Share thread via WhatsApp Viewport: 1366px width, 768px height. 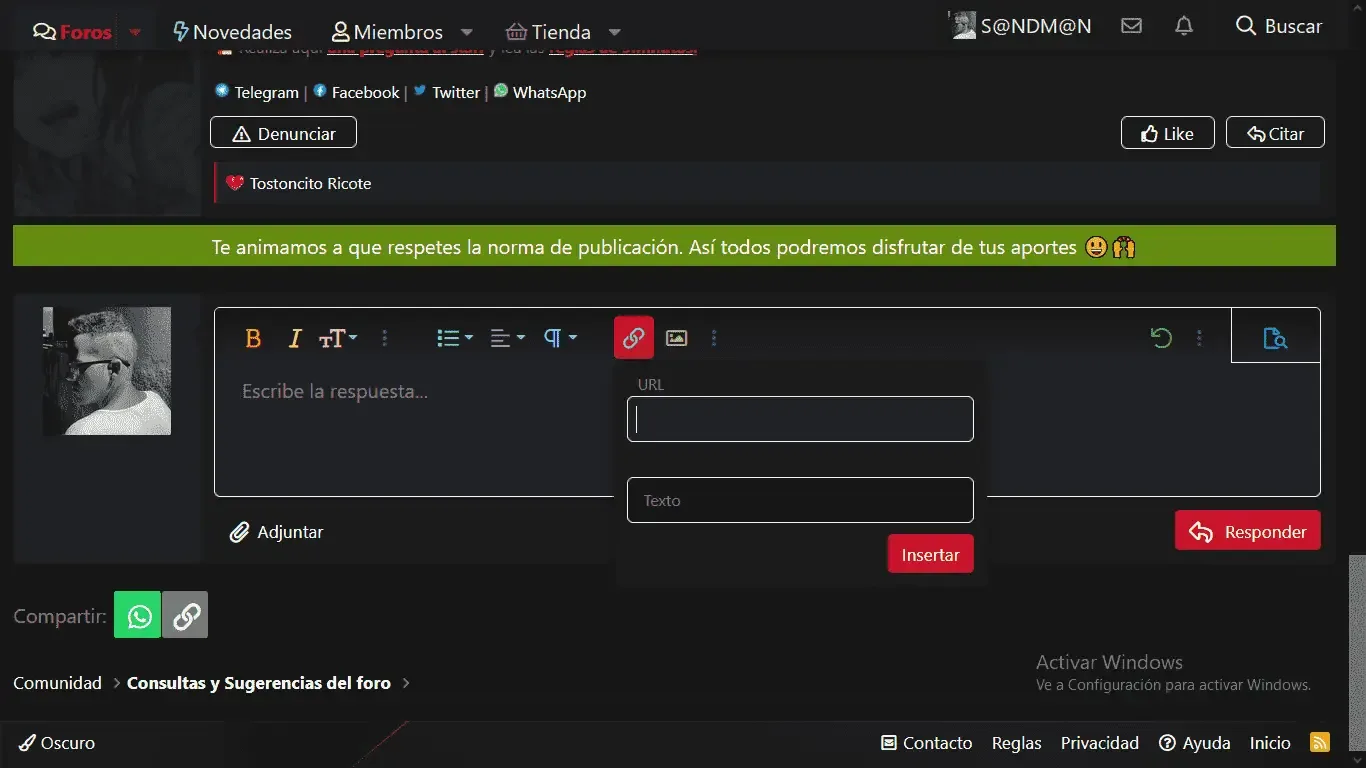coord(137,614)
